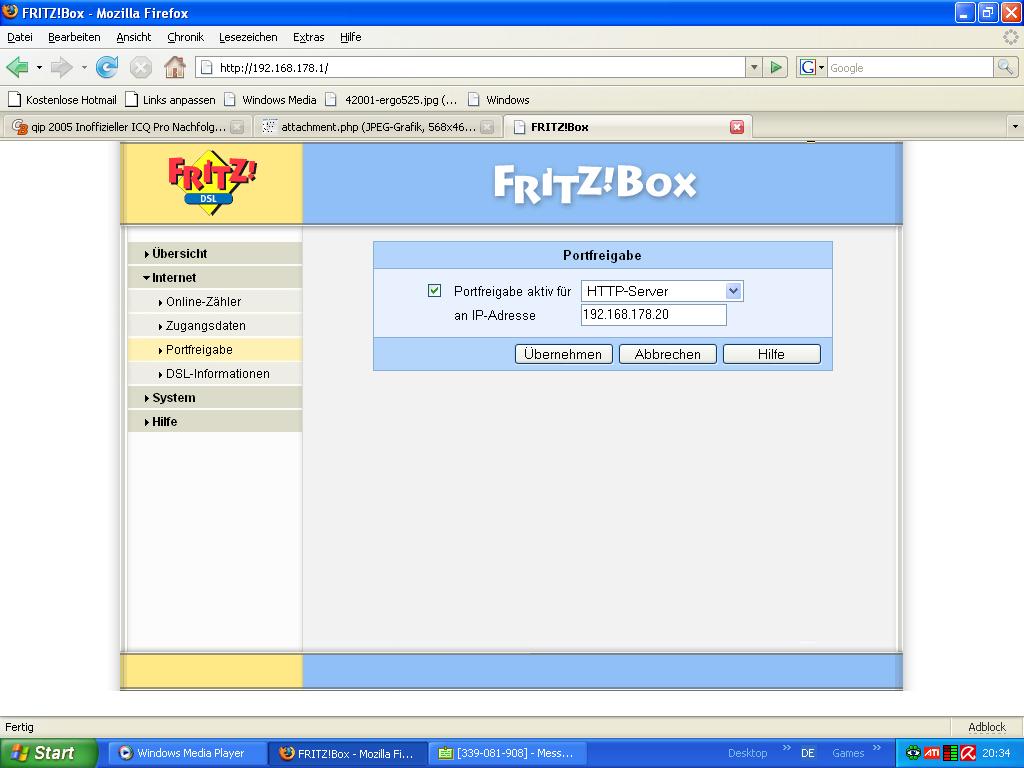The width and height of the screenshot is (1024, 768).
Task: Open the Hilfe menu in menu bar
Action: (x=350, y=37)
